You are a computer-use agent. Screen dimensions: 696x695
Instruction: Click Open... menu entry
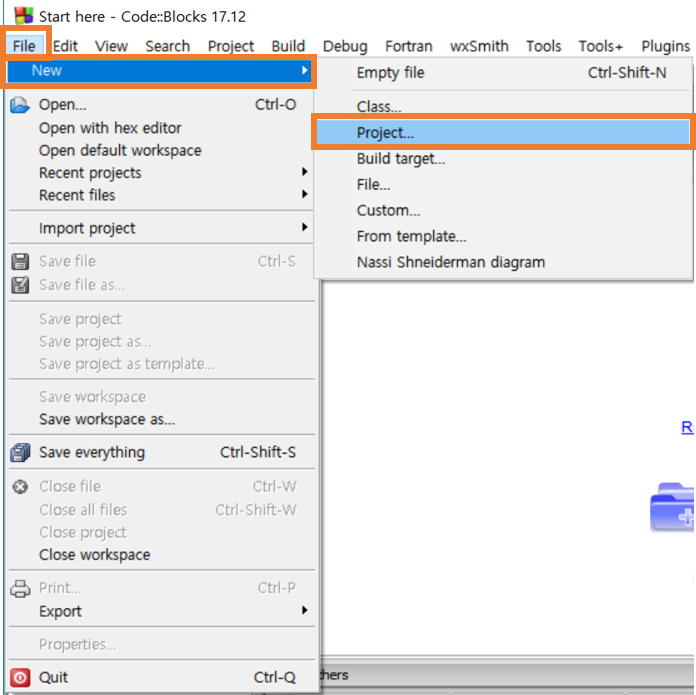coord(161,105)
